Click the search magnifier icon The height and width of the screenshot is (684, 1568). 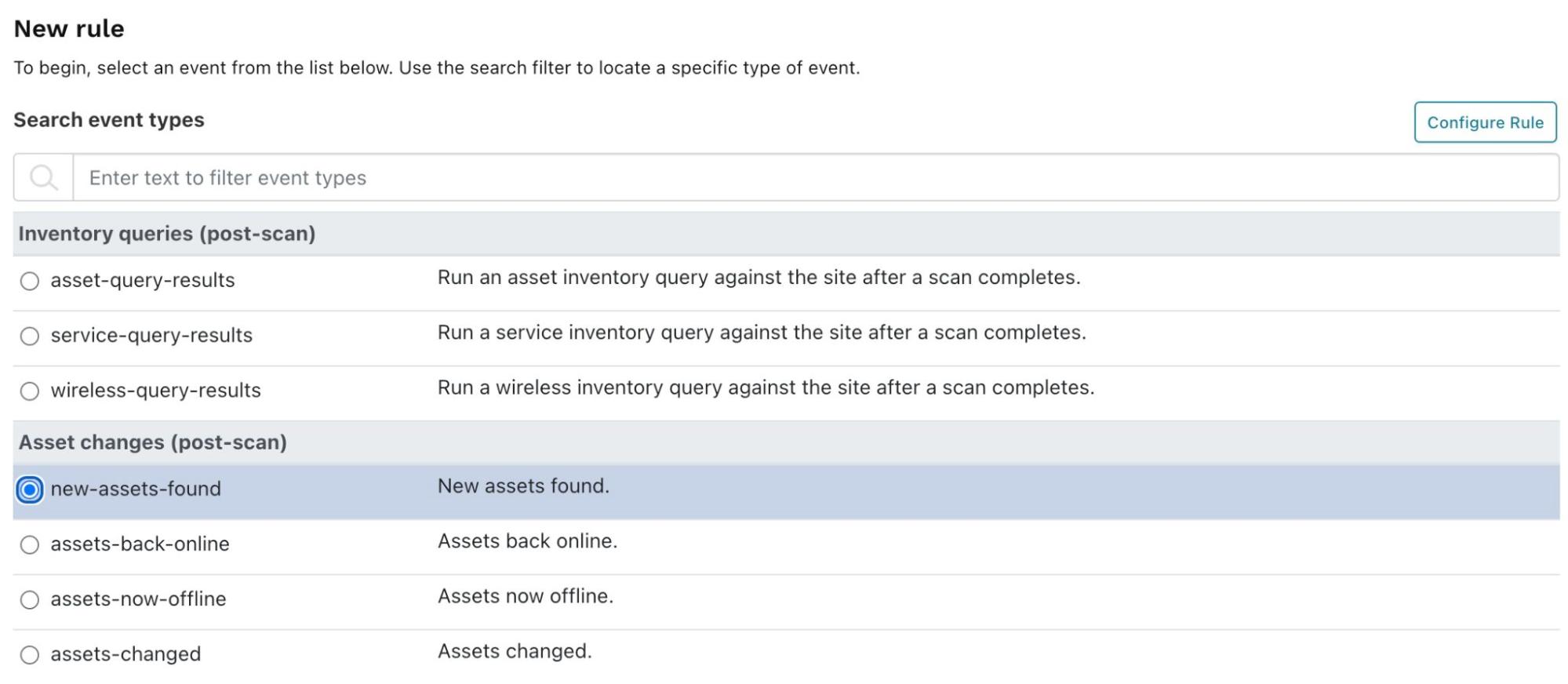(x=43, y=178)
